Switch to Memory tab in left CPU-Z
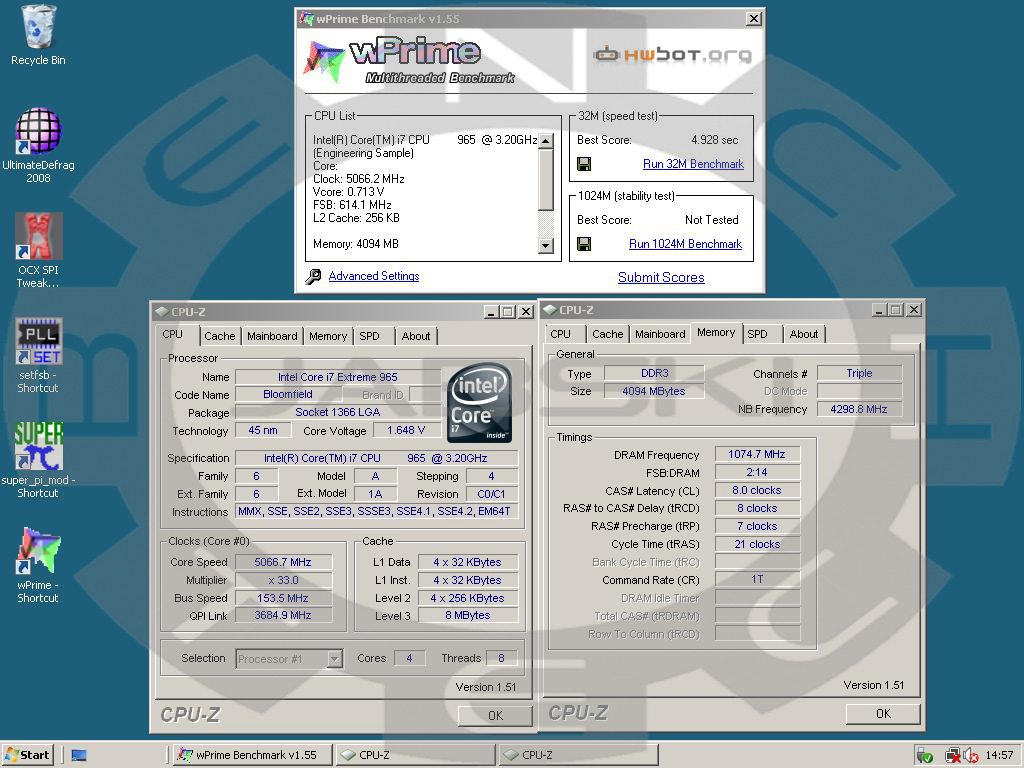 tap(328, 336)
